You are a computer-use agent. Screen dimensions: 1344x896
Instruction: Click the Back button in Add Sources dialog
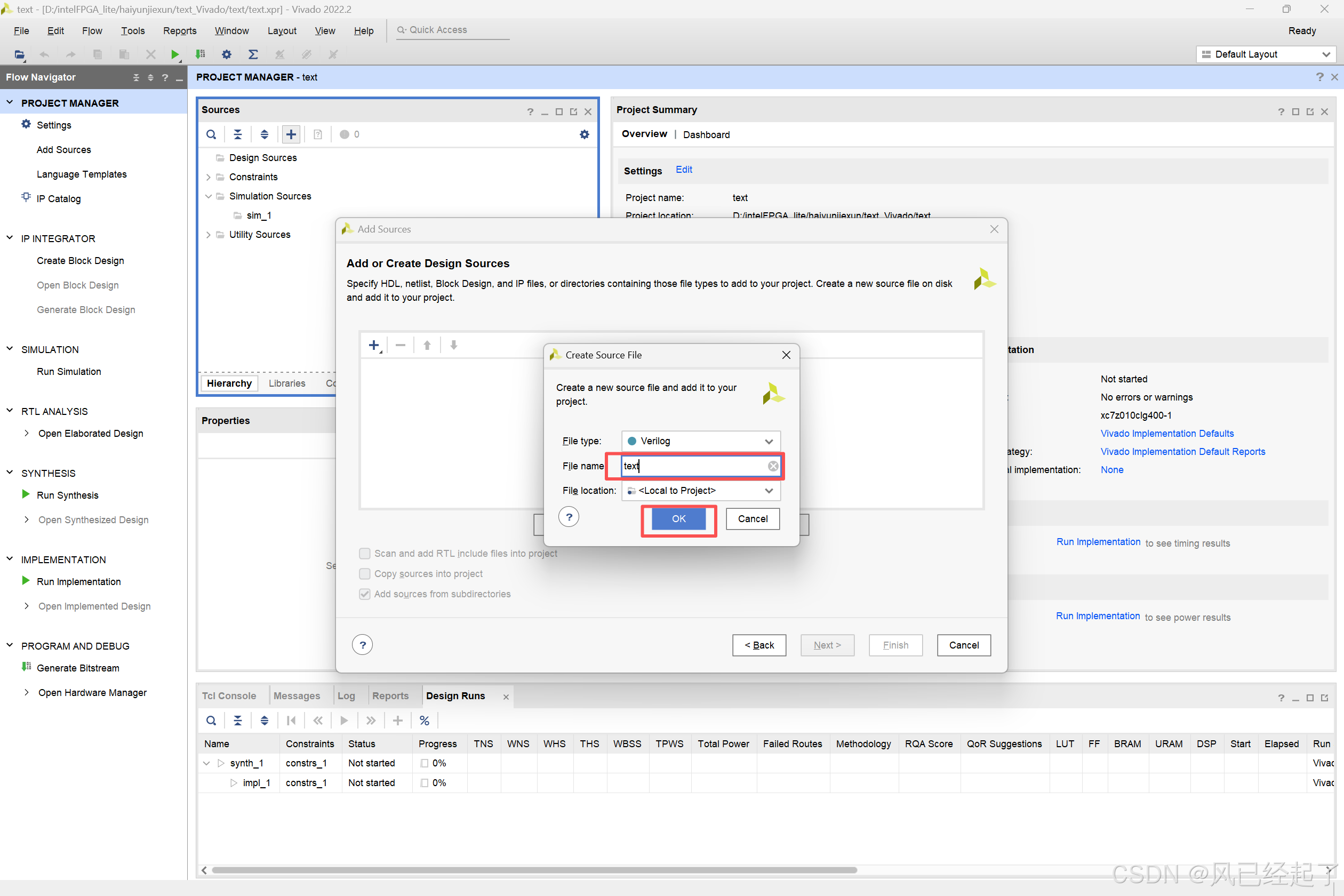759,645
